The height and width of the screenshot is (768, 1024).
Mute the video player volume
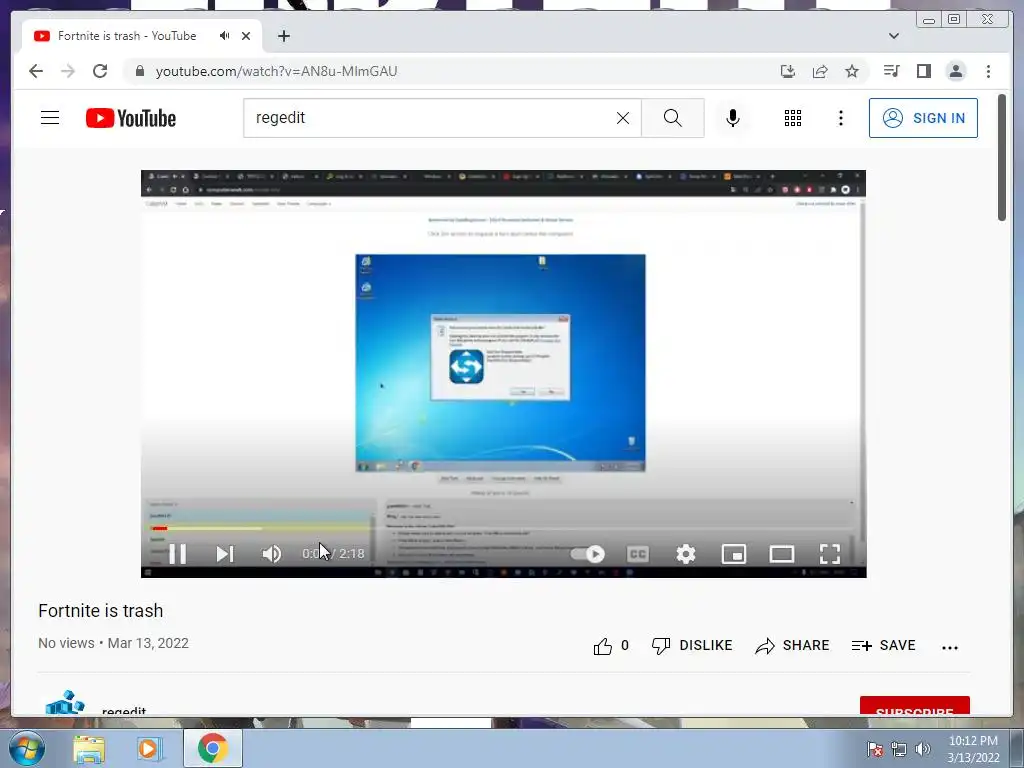pyautogui.click(x=272, y=554)
